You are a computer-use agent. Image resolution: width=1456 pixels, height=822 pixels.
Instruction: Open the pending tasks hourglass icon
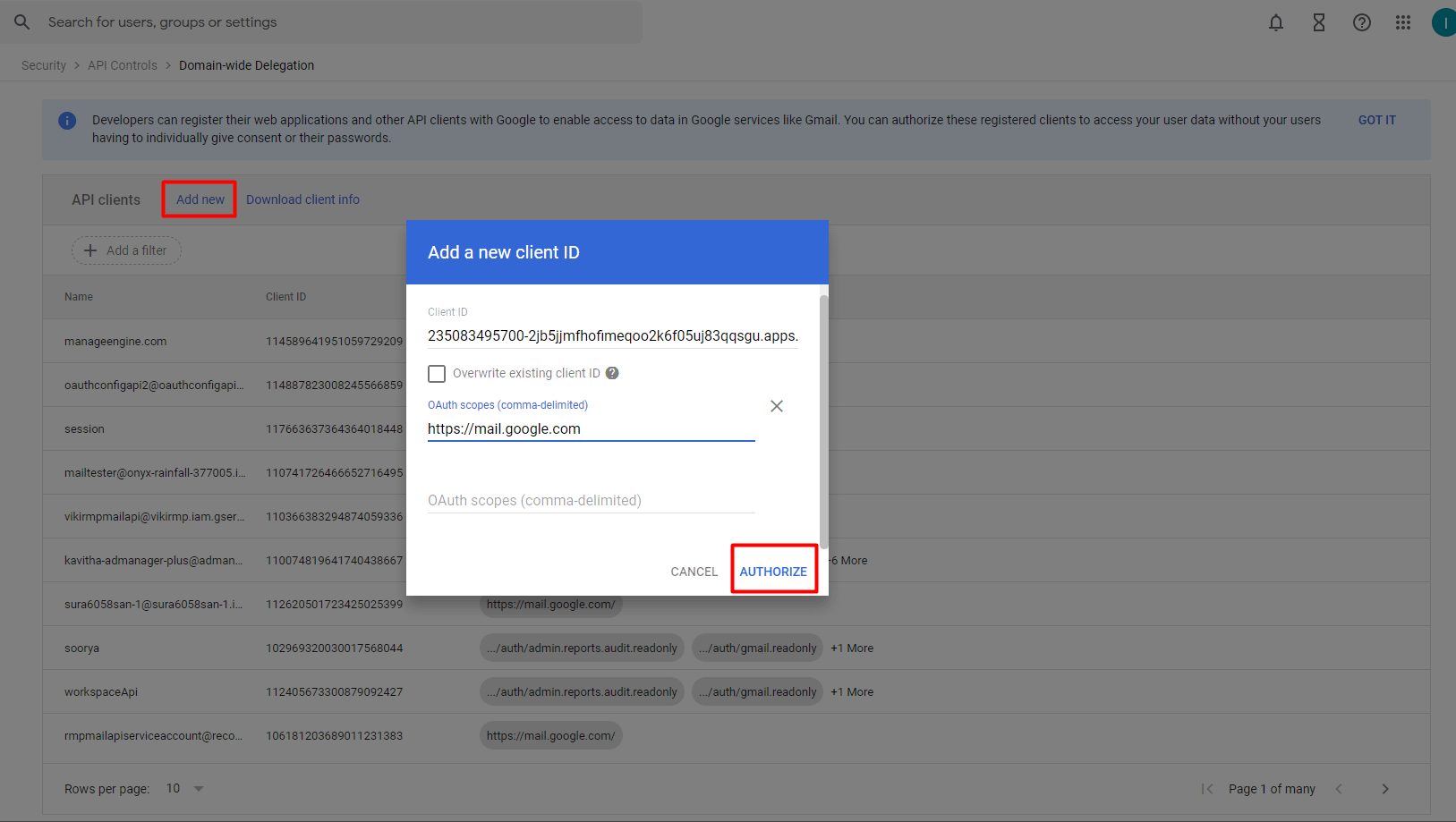click(x=1318, y=22)
